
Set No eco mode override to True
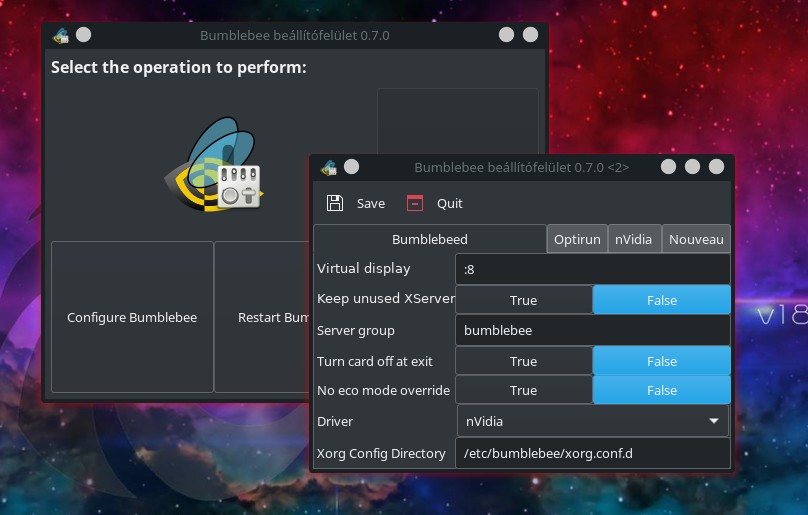524,390
